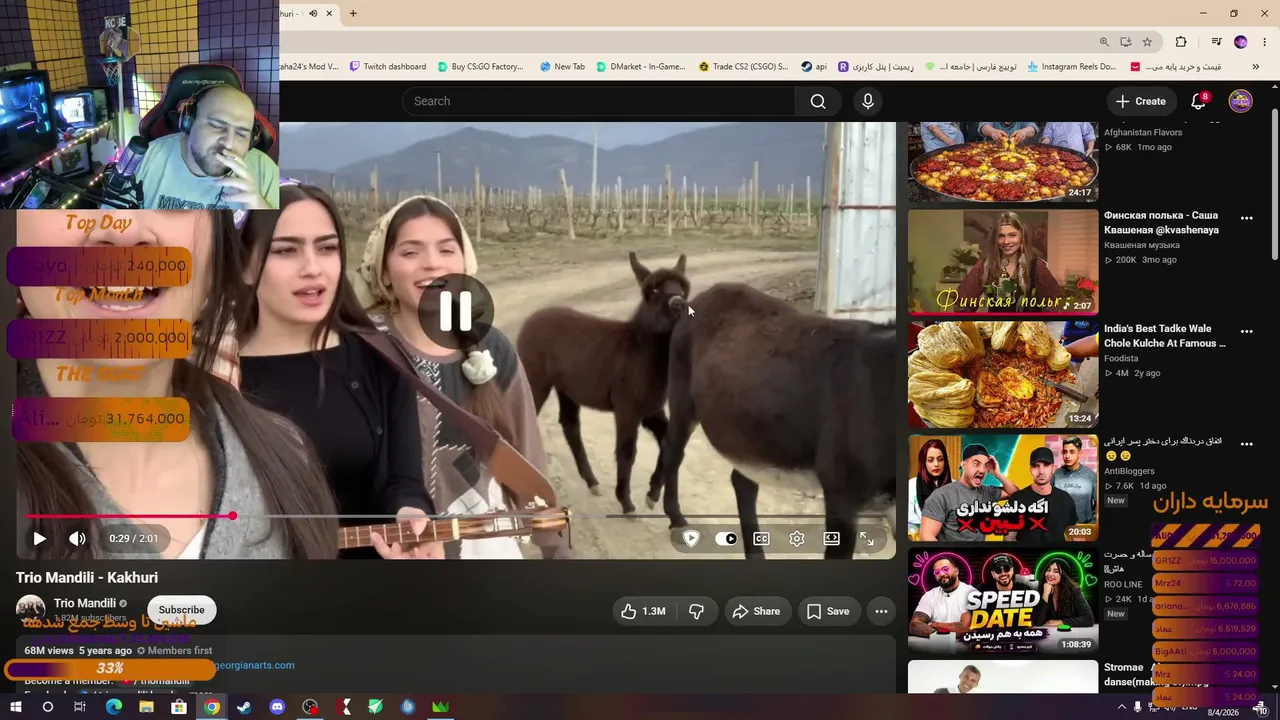Open the New Tab bookmark

tap(562, 67)
